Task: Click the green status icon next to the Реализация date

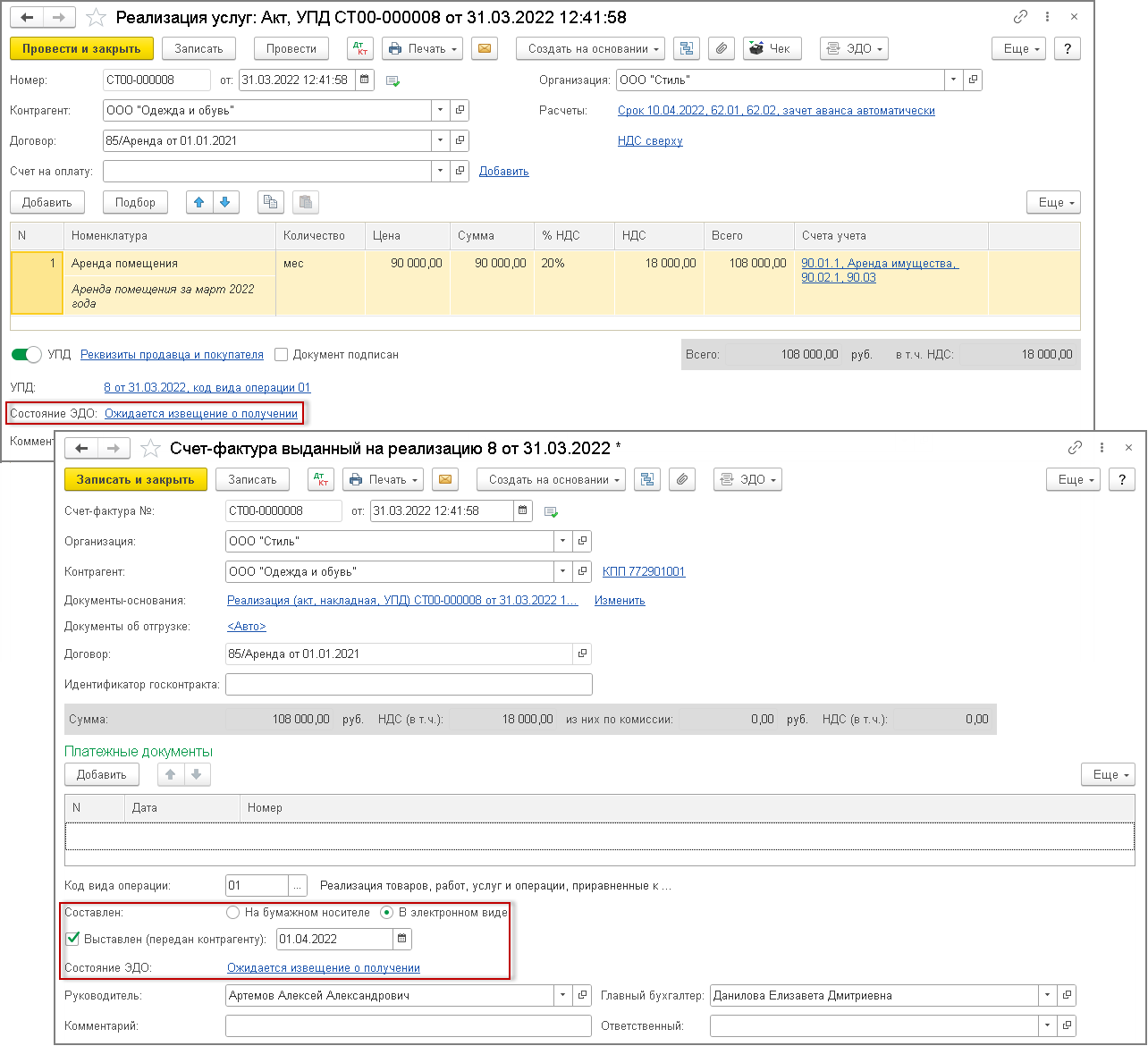Action: coord(393,80)
